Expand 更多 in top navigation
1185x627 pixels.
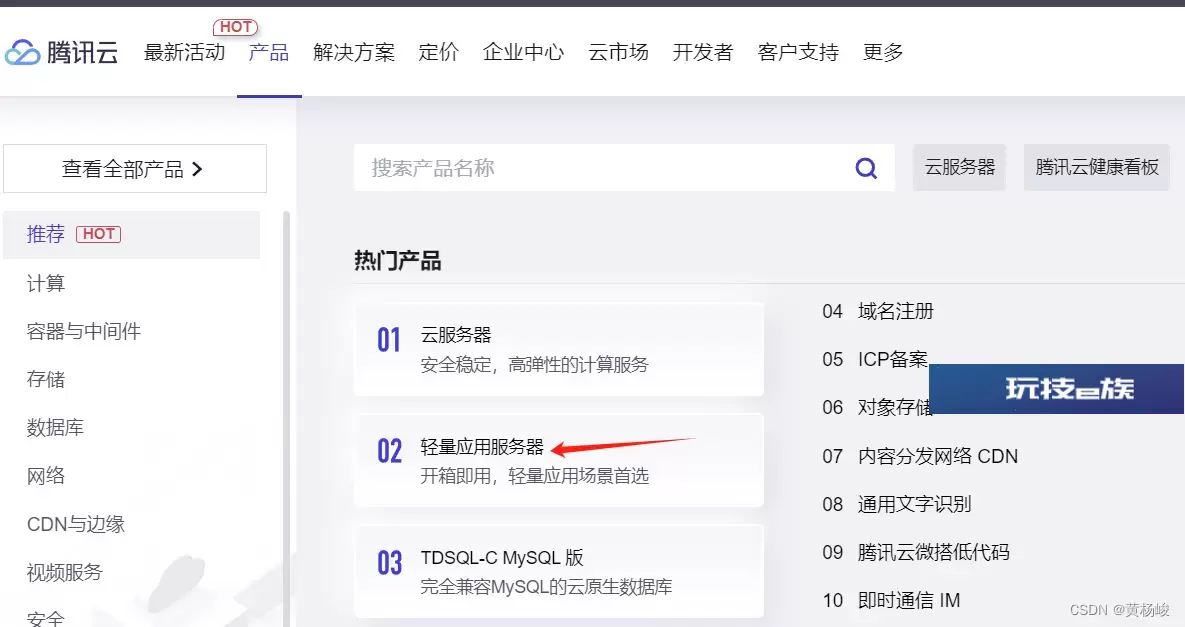883,52
